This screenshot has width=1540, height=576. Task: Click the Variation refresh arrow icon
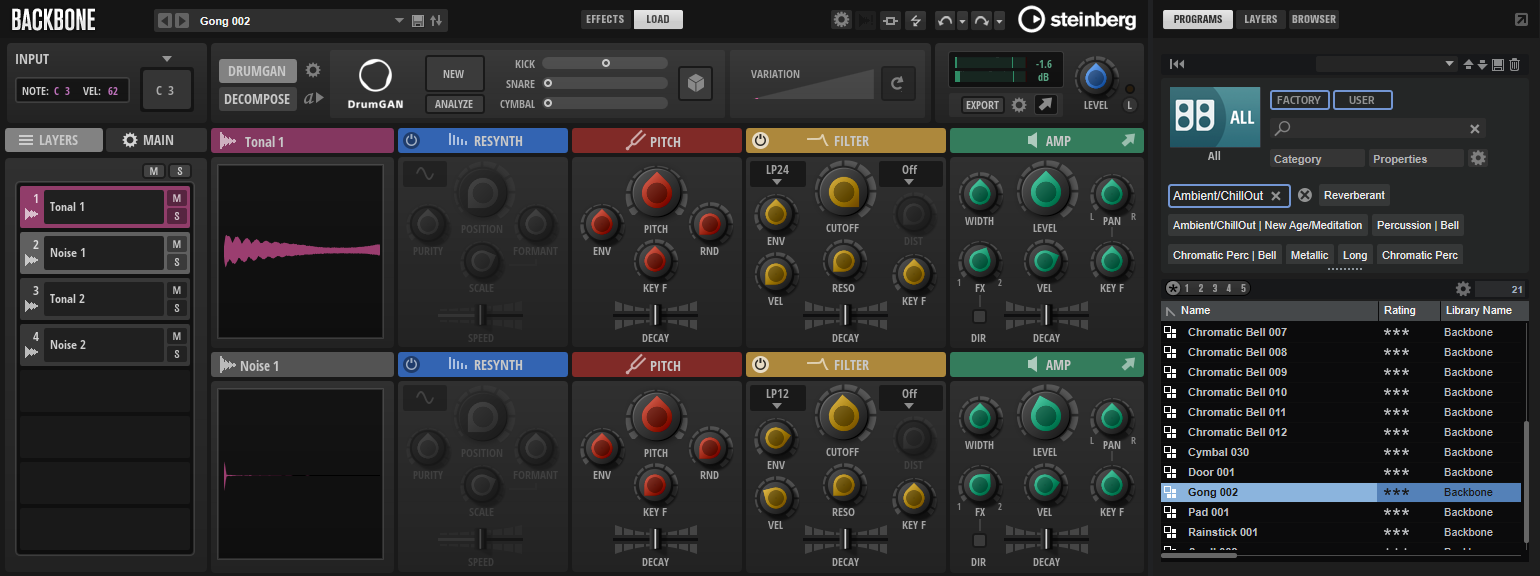coord(897,84)
